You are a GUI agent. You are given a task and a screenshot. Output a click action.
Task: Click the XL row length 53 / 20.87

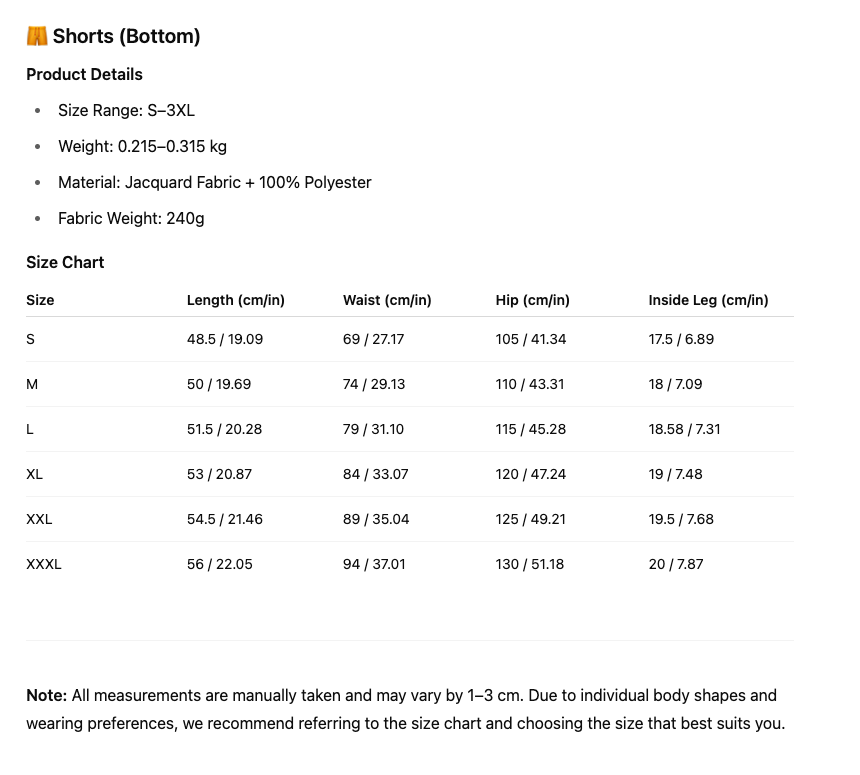219,474
